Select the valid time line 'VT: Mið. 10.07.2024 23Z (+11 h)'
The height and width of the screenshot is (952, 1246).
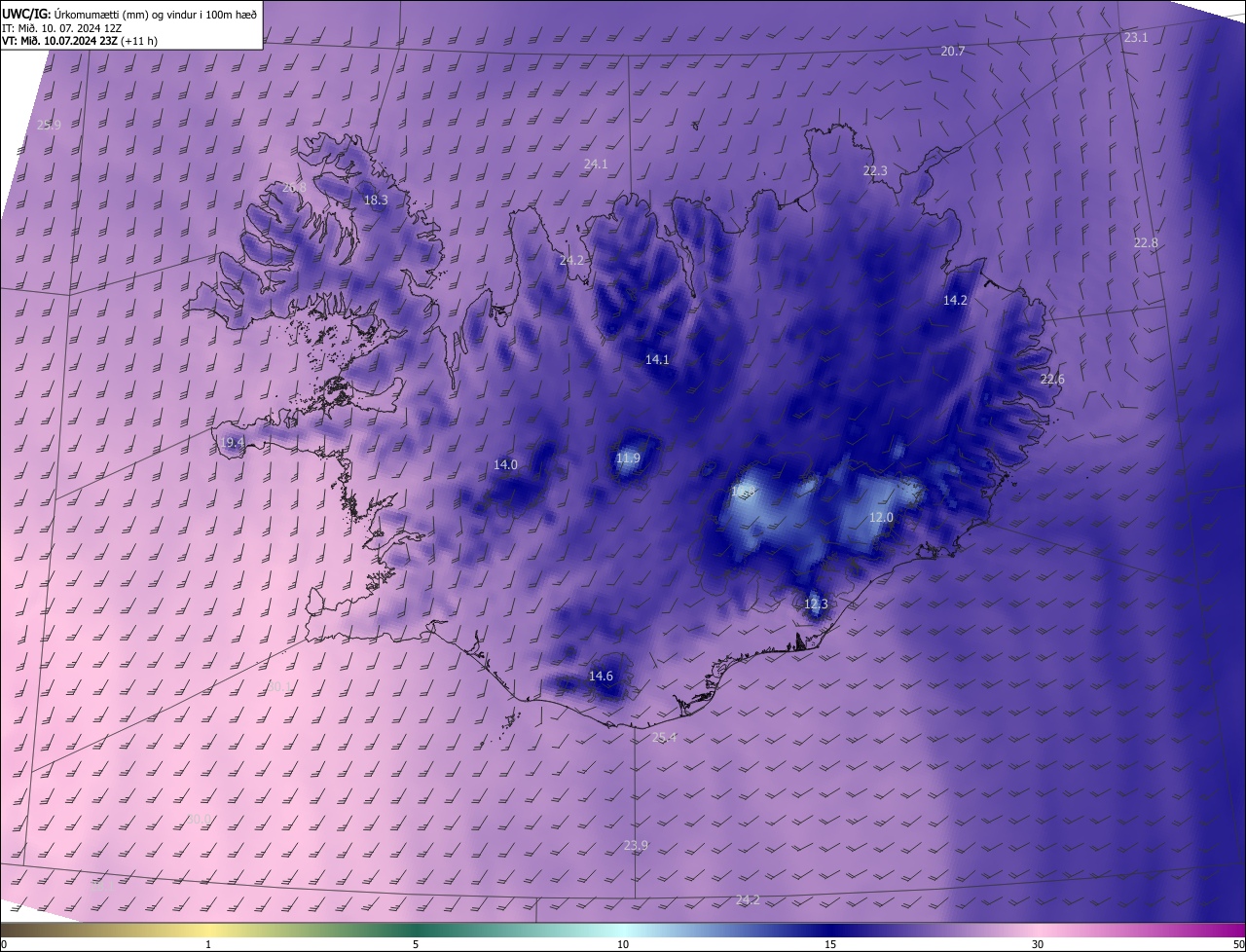tap(80, 41)
